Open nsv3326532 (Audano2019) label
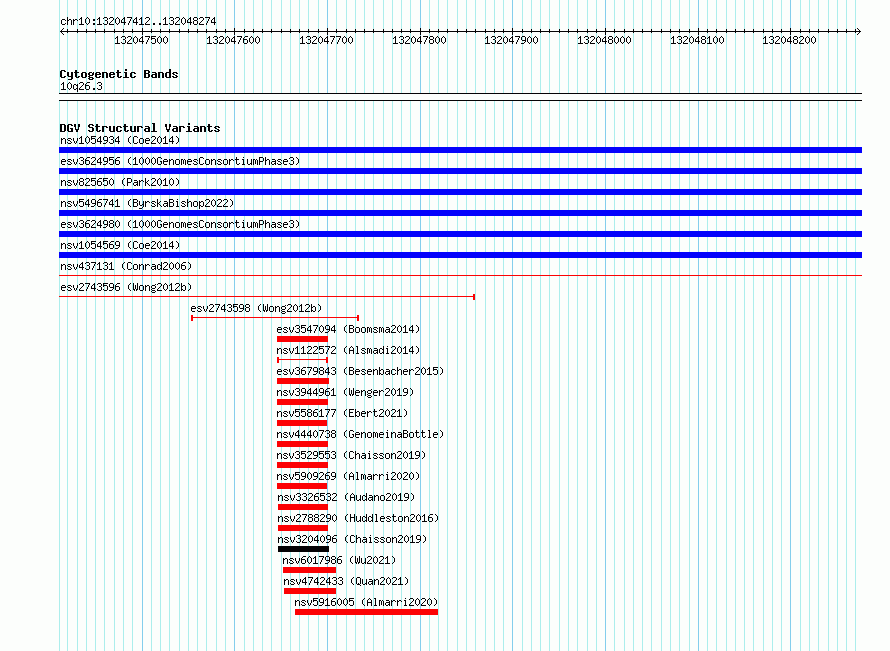Image resolution: width=890 pixels, height=651 pixels. (346, 497)
